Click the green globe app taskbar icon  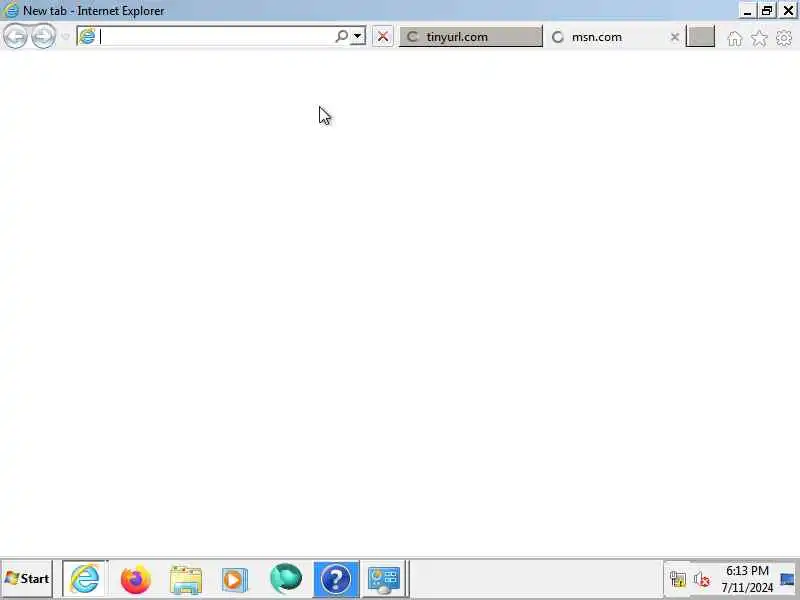286,579
